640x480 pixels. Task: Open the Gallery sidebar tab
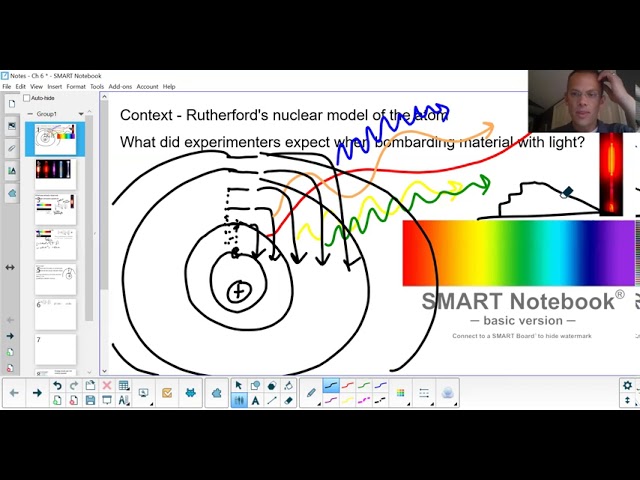12,126
